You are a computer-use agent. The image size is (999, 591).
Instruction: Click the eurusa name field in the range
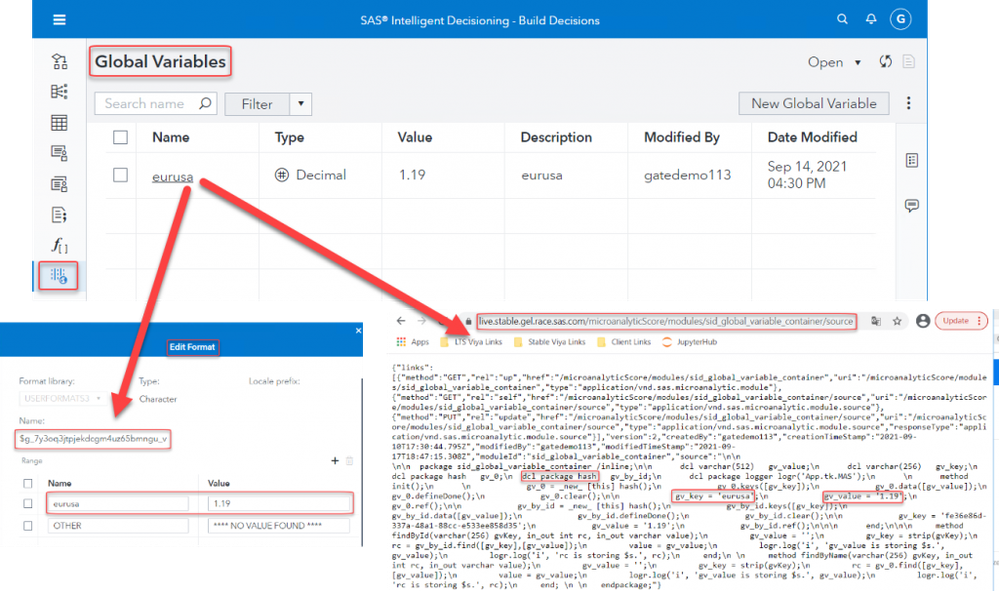point(119,504)
